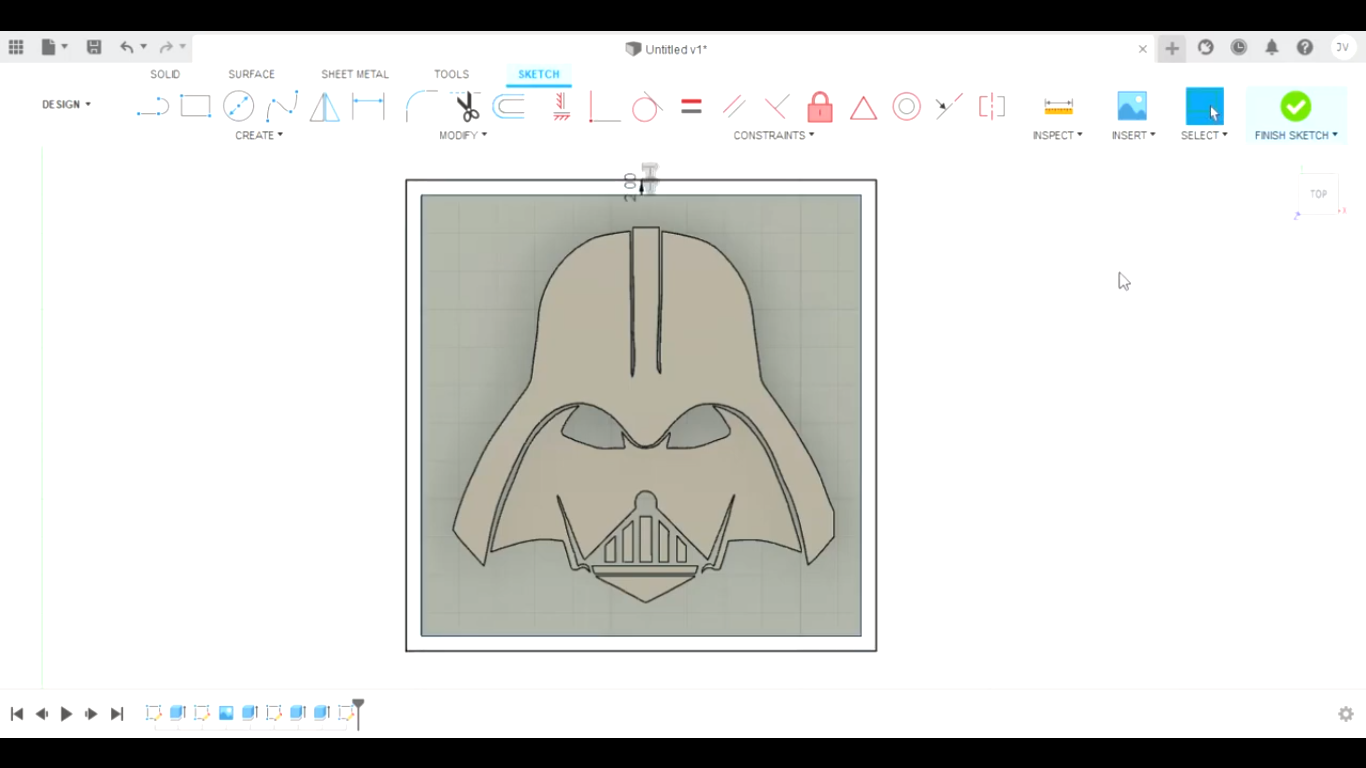
Task: Expand the INSERT menu
Action: coord(1133,135)
